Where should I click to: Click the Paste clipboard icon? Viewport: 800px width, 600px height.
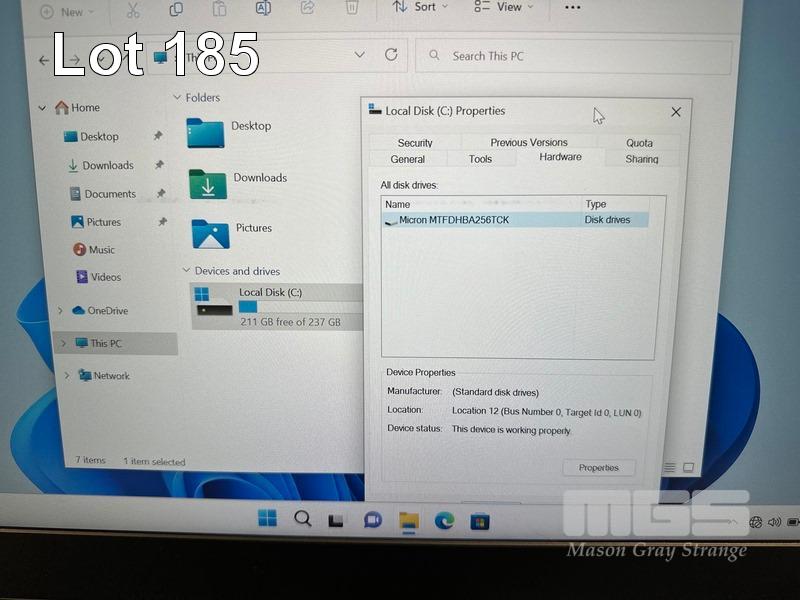click(219, 9)
